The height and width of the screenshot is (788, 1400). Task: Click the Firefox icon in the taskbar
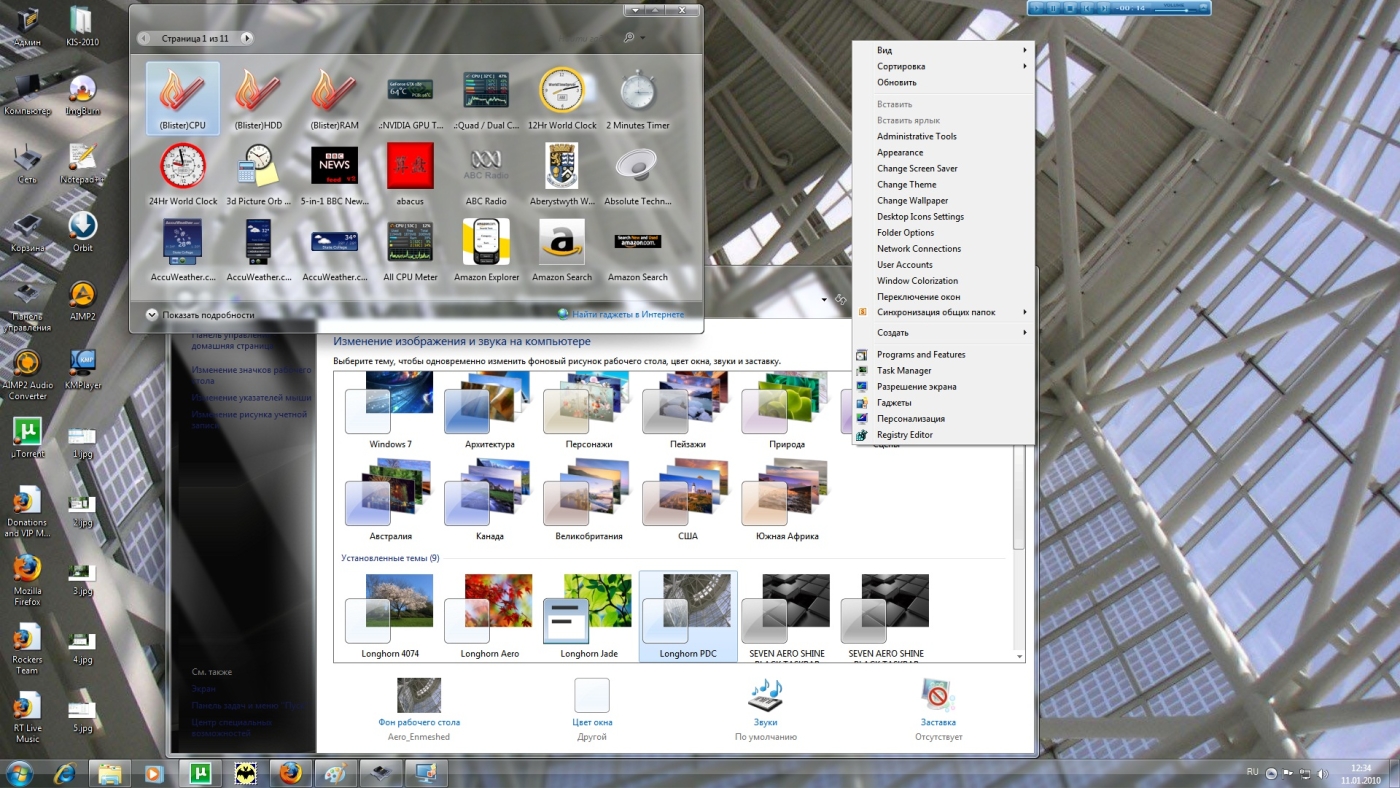pos(290,773)
